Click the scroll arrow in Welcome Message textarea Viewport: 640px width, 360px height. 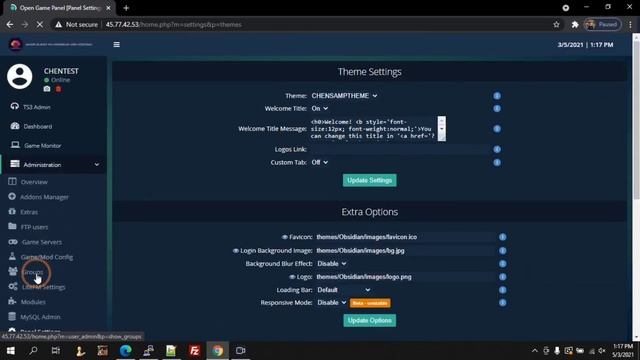(x=442, y=129)
